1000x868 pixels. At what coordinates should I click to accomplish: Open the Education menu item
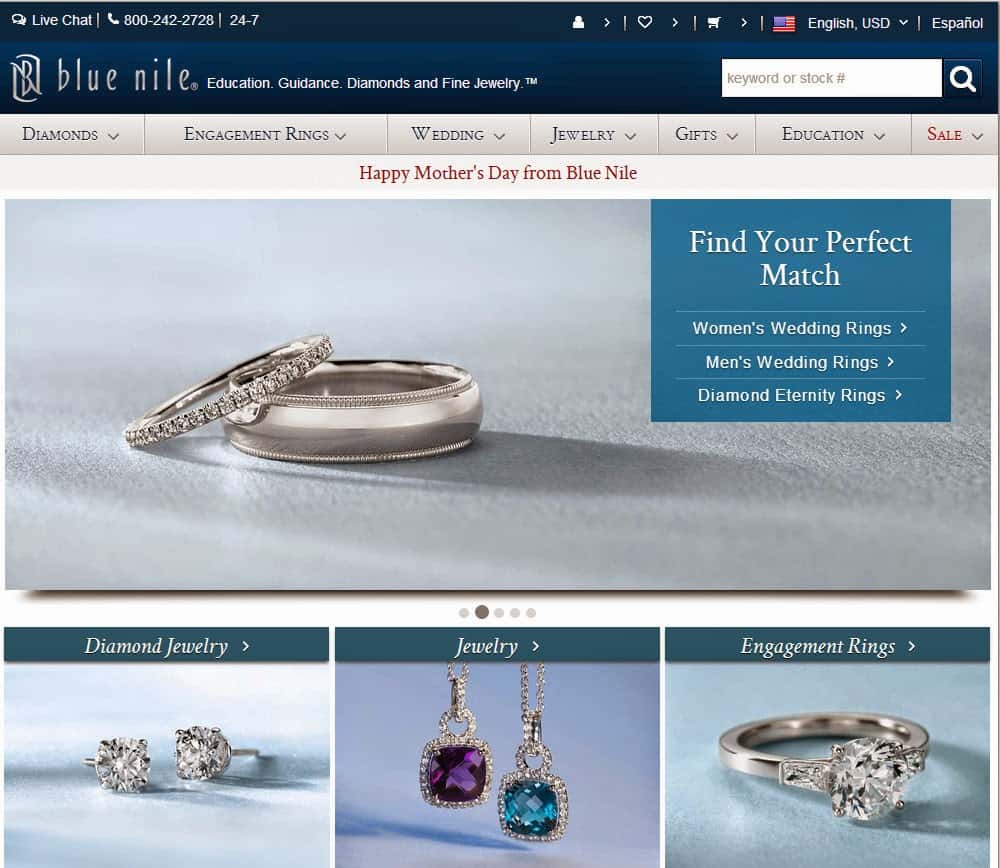(x=833, y=135)
